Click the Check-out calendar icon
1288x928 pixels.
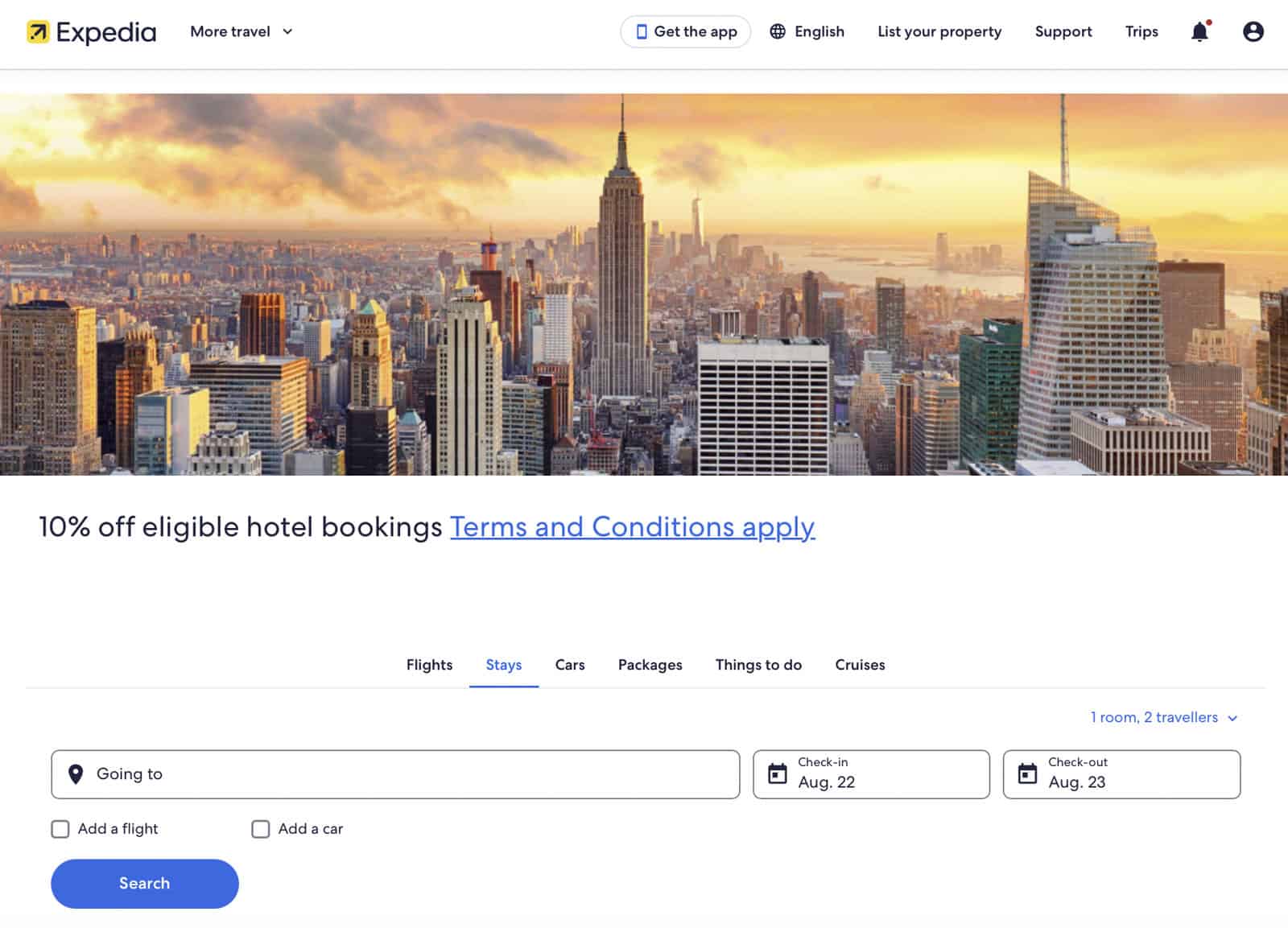pos(1028,774)
